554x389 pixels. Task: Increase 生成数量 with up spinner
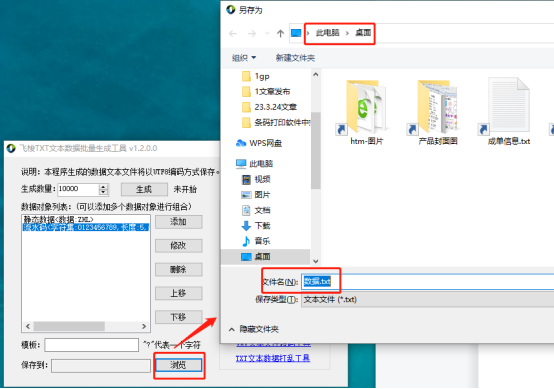click(x=103, y=187)
